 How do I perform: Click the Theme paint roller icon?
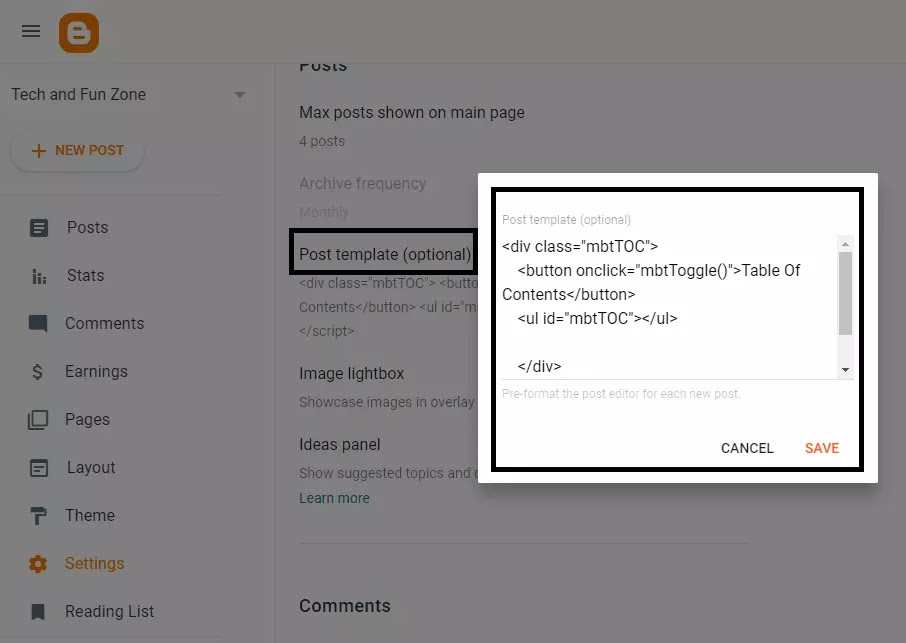point(38,515)
